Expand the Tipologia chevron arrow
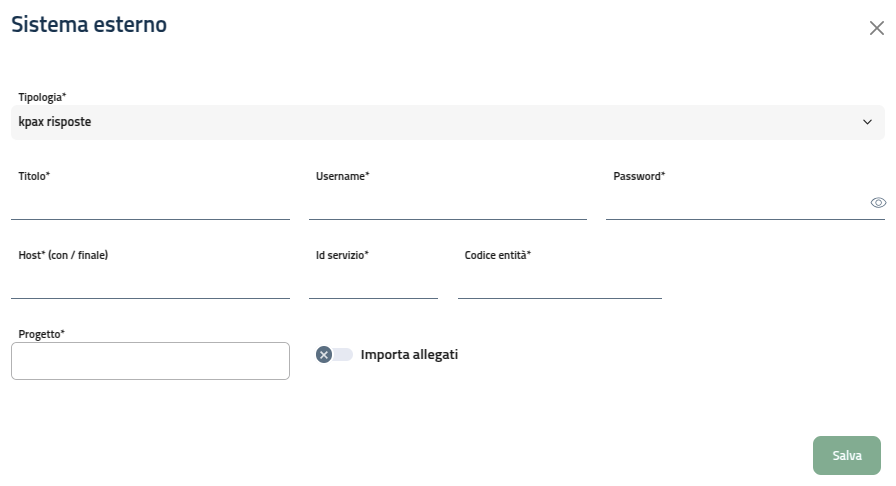The image size is (896, 486). pos(867,122)
